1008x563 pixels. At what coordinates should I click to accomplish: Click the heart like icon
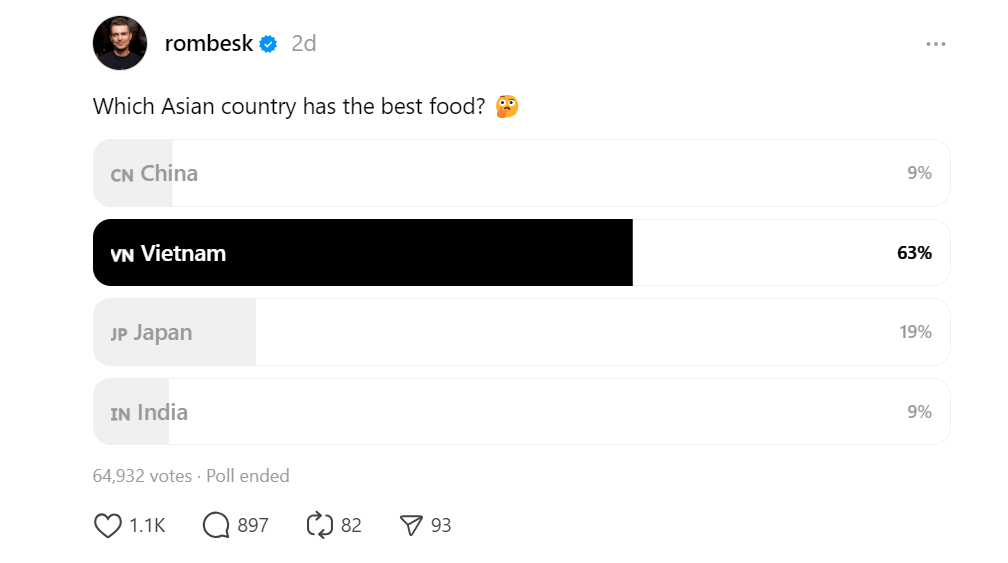[x=107, y=525]
